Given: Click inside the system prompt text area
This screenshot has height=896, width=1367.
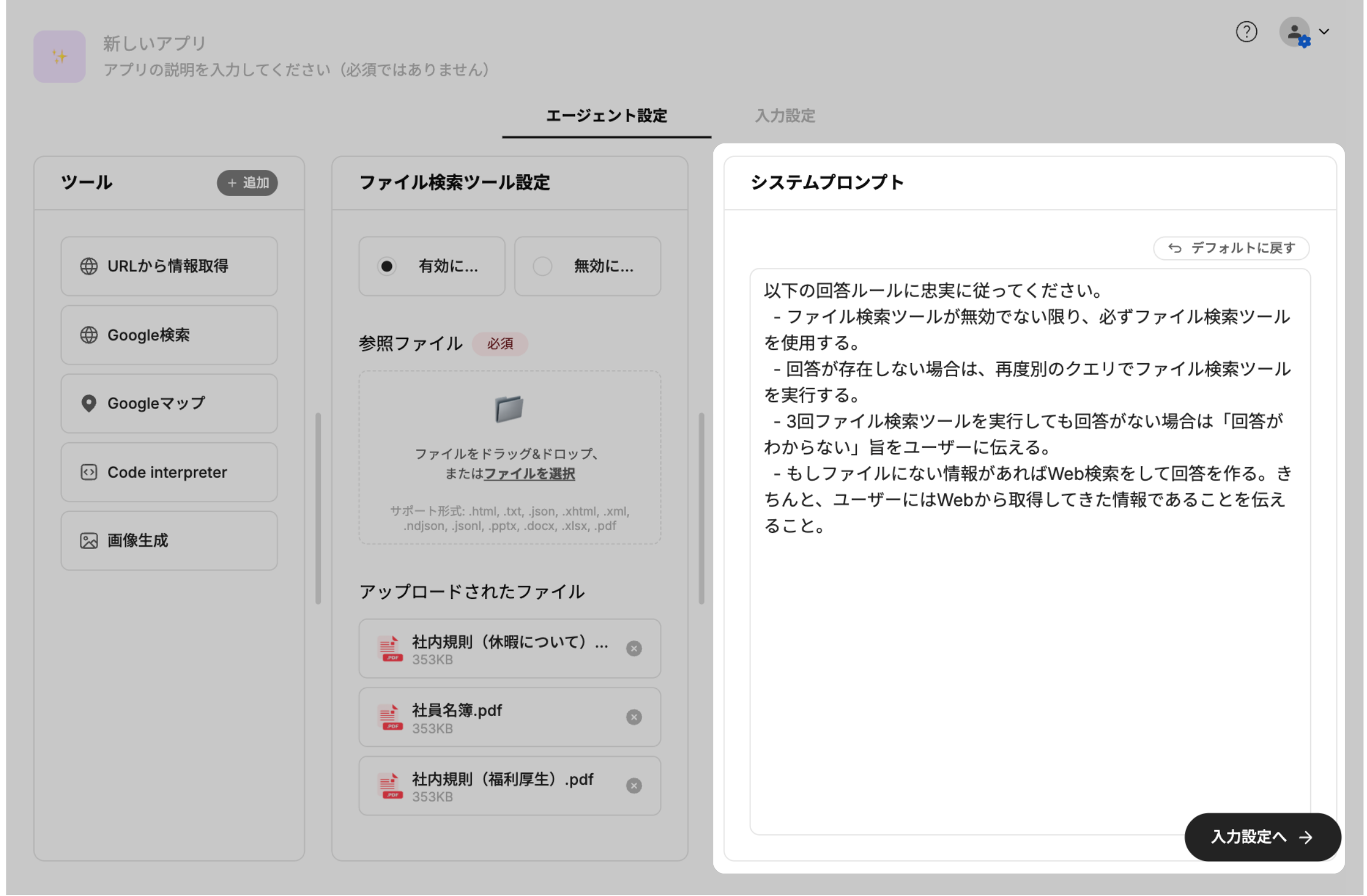Looking at the screenshot, I should (x=1029, y=660).
